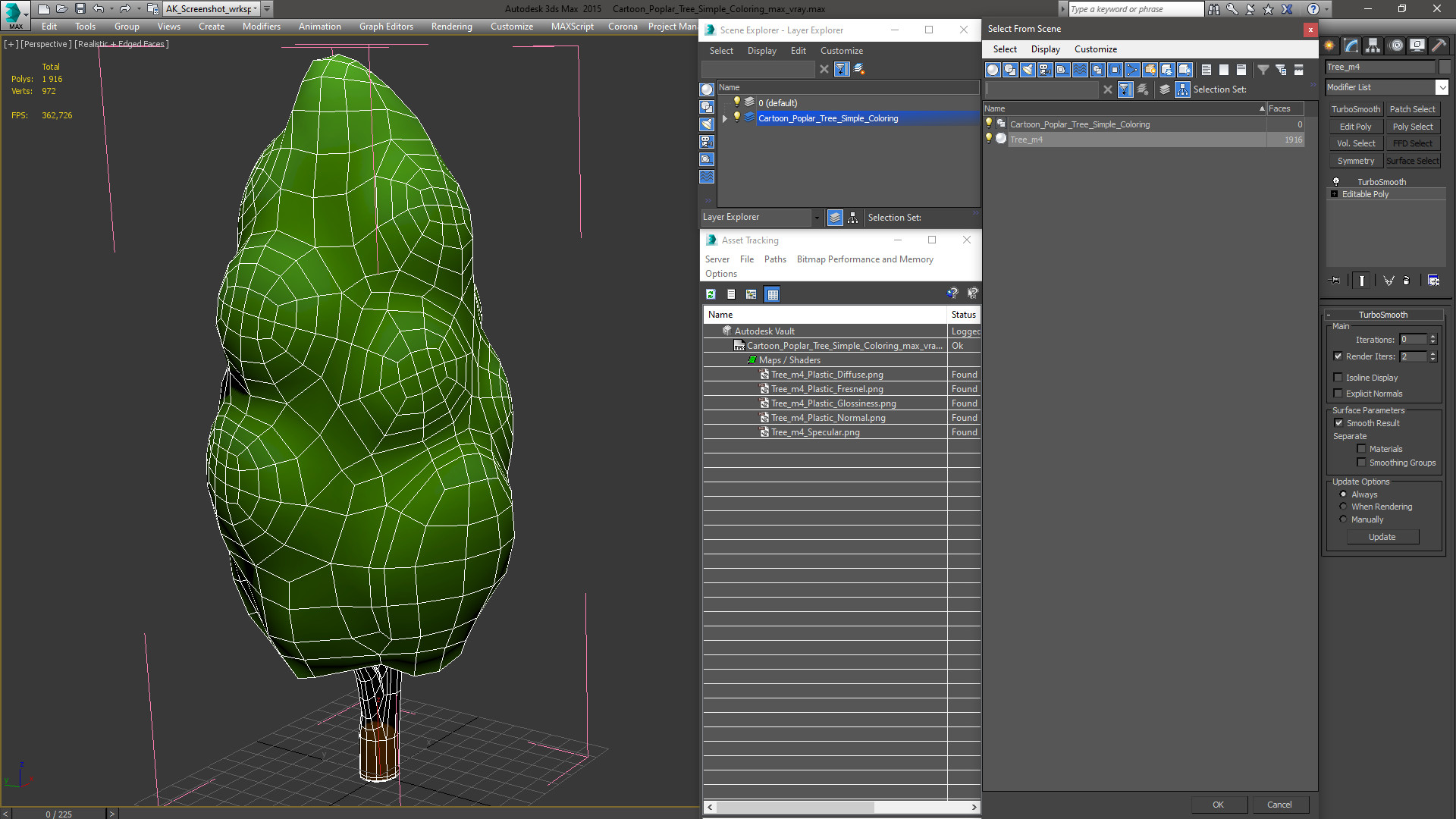Click Pin Stack icon under modifier stack

(x=1335, y=281)
